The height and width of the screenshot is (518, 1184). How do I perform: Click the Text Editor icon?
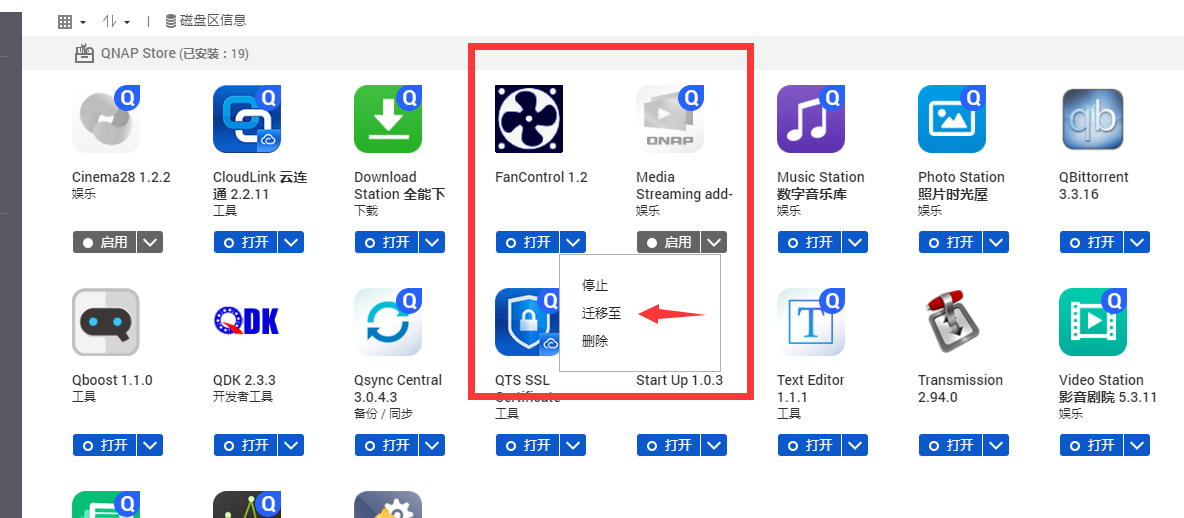click(811, 322)
